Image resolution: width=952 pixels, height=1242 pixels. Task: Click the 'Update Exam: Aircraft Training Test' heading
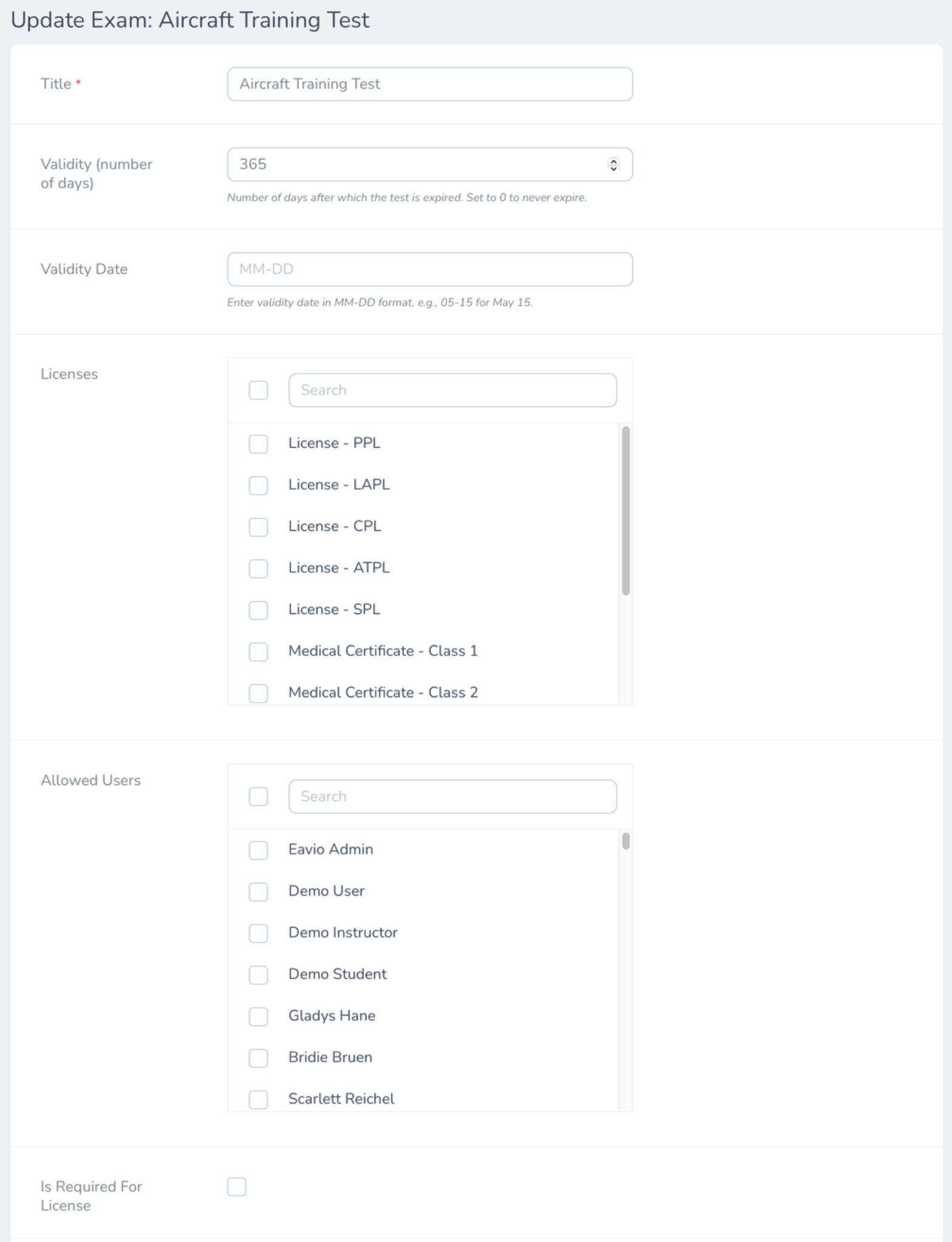[x=190, y=20]
